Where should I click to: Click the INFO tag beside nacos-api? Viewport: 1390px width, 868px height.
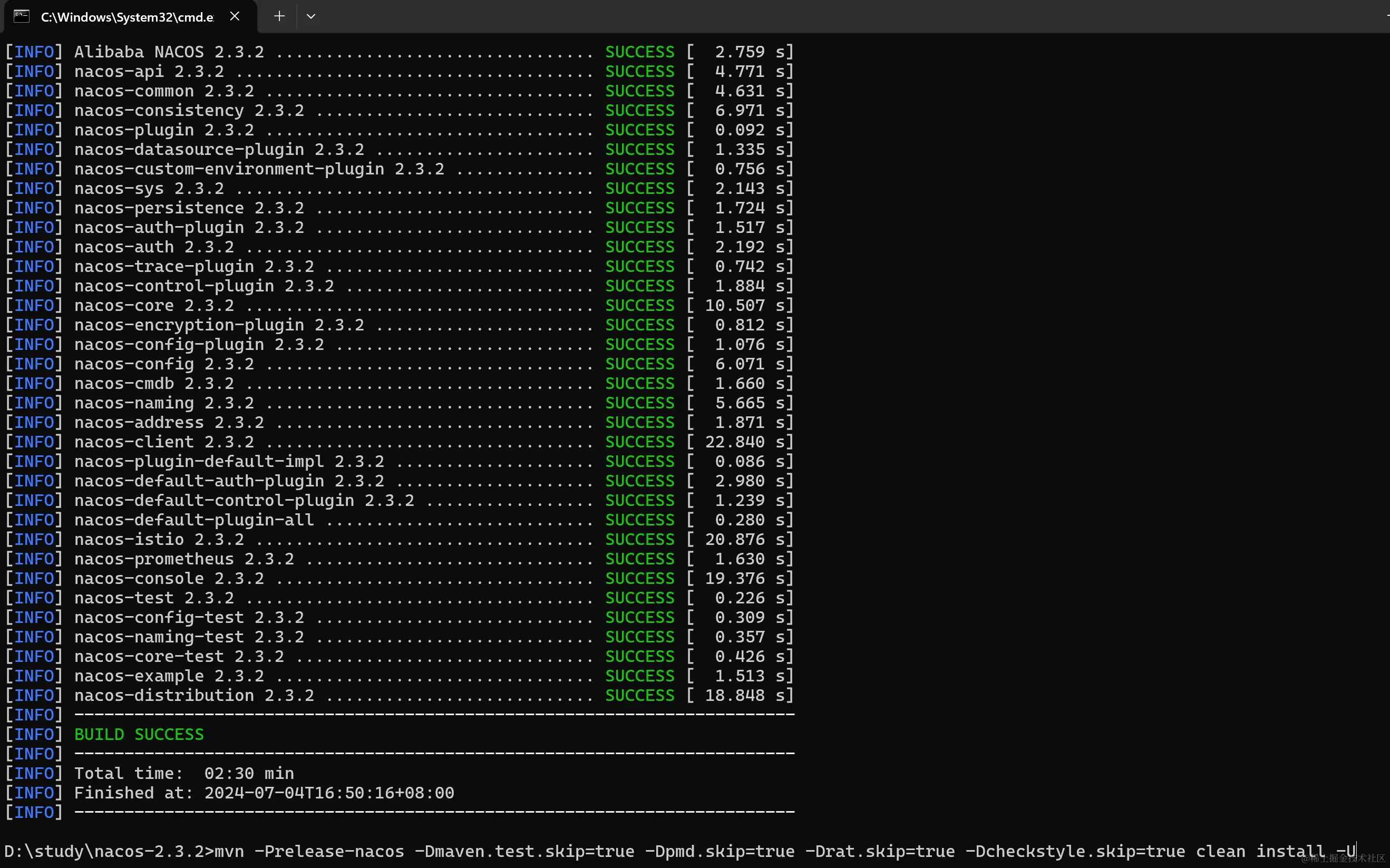point(34,71)
